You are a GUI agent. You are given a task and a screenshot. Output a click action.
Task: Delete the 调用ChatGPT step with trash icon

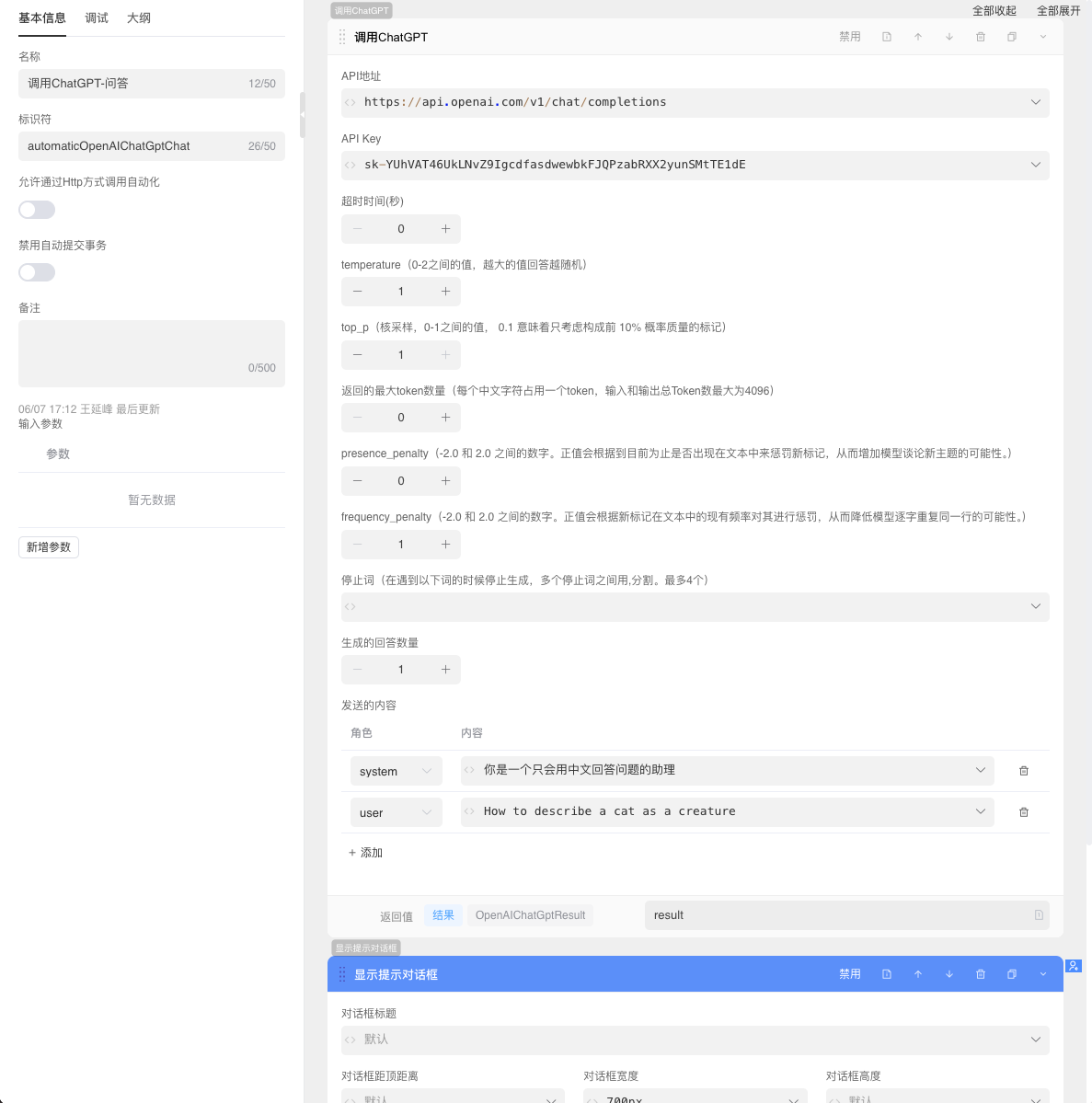tap(981, 37)
